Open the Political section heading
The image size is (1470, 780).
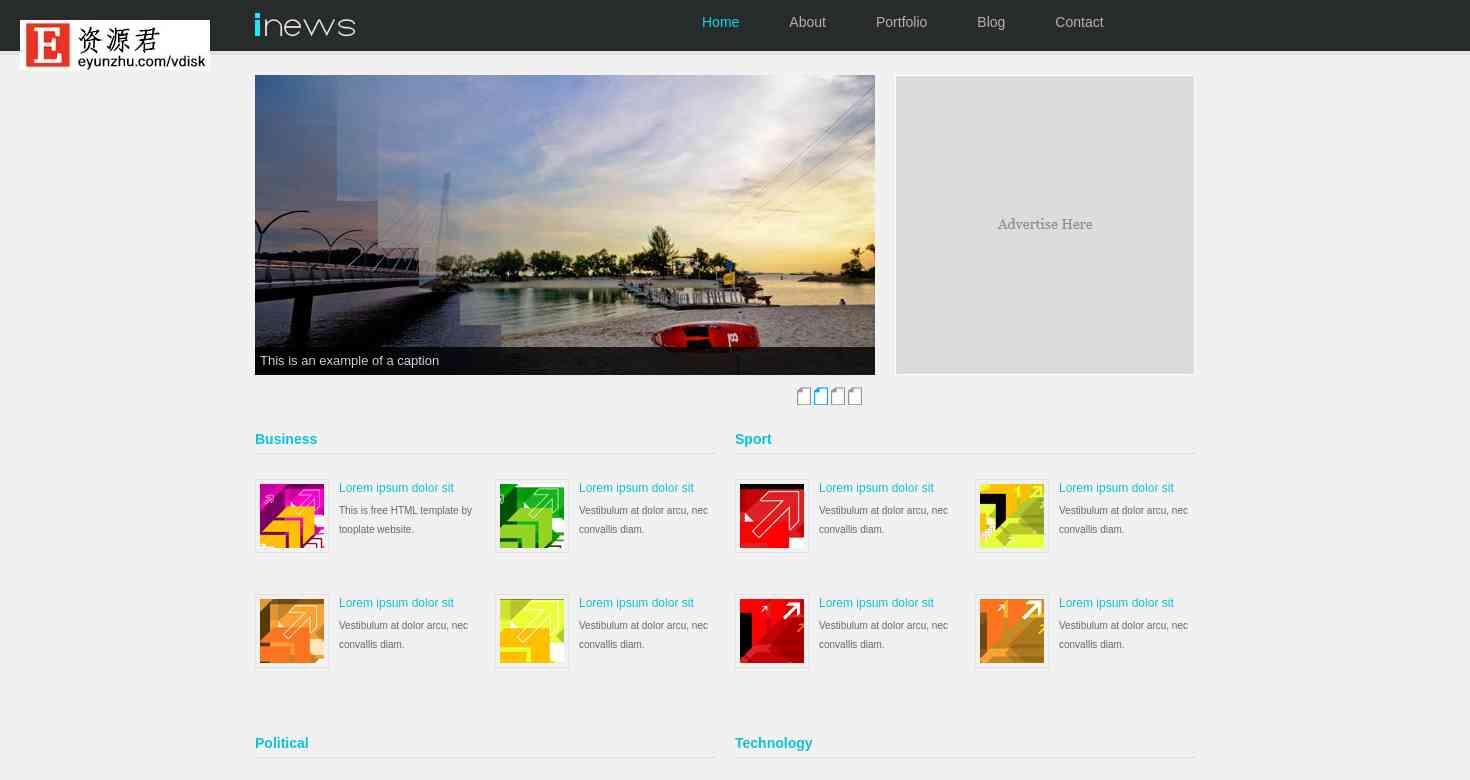(282, 743)
